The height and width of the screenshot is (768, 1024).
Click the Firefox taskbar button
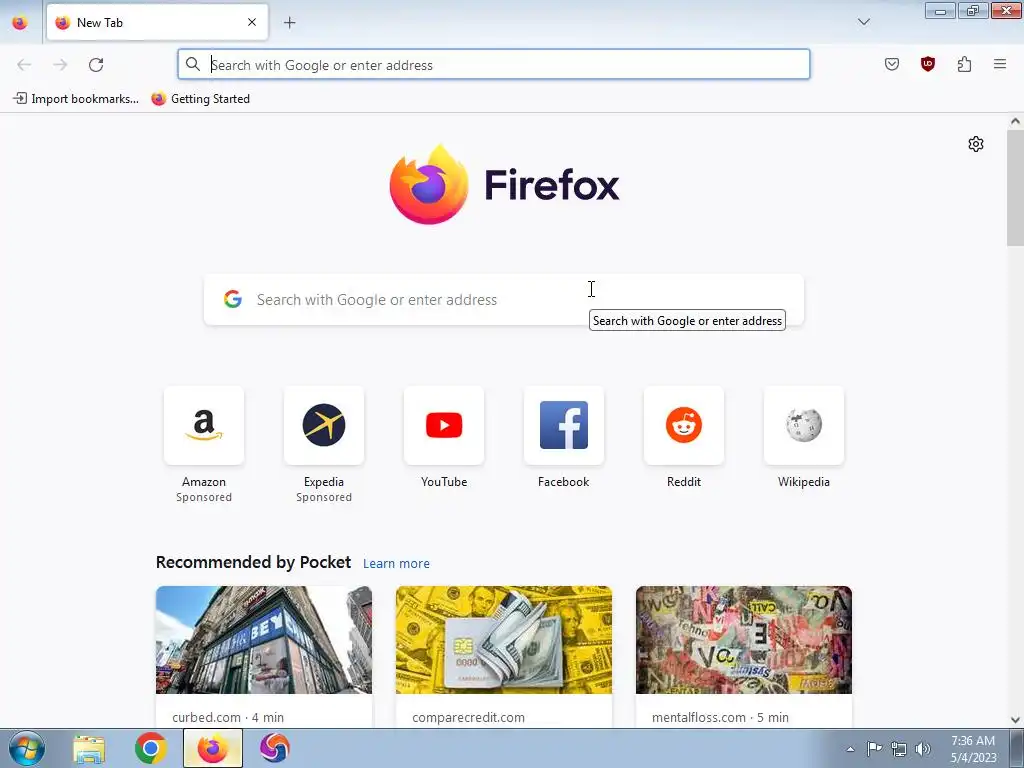pos(213,748)
